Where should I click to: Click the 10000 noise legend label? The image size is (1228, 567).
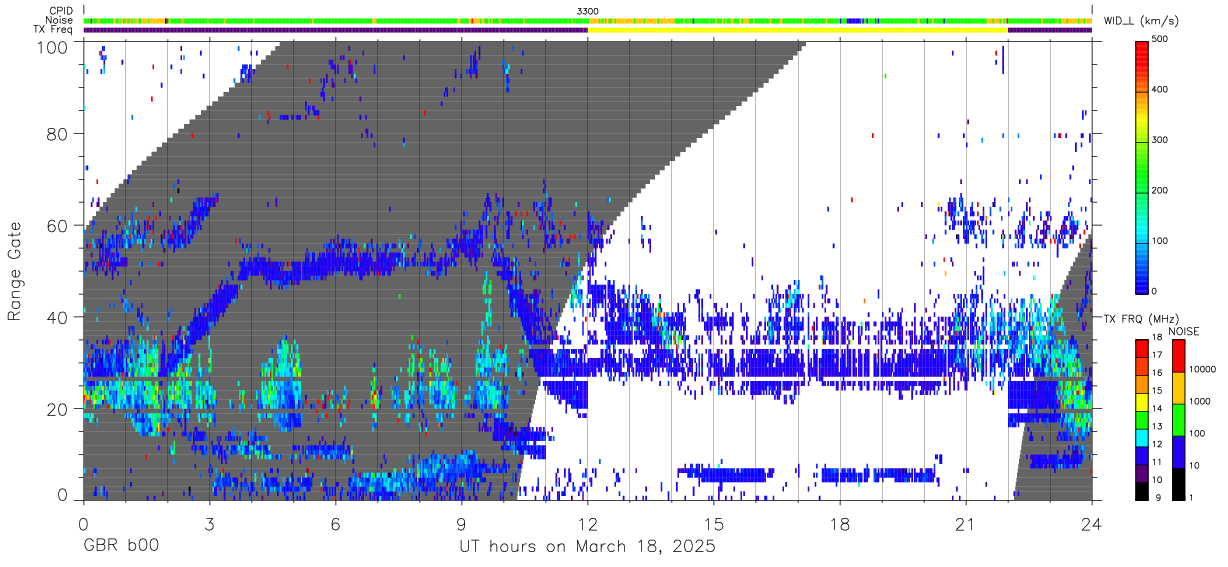tap(1202, 369)
